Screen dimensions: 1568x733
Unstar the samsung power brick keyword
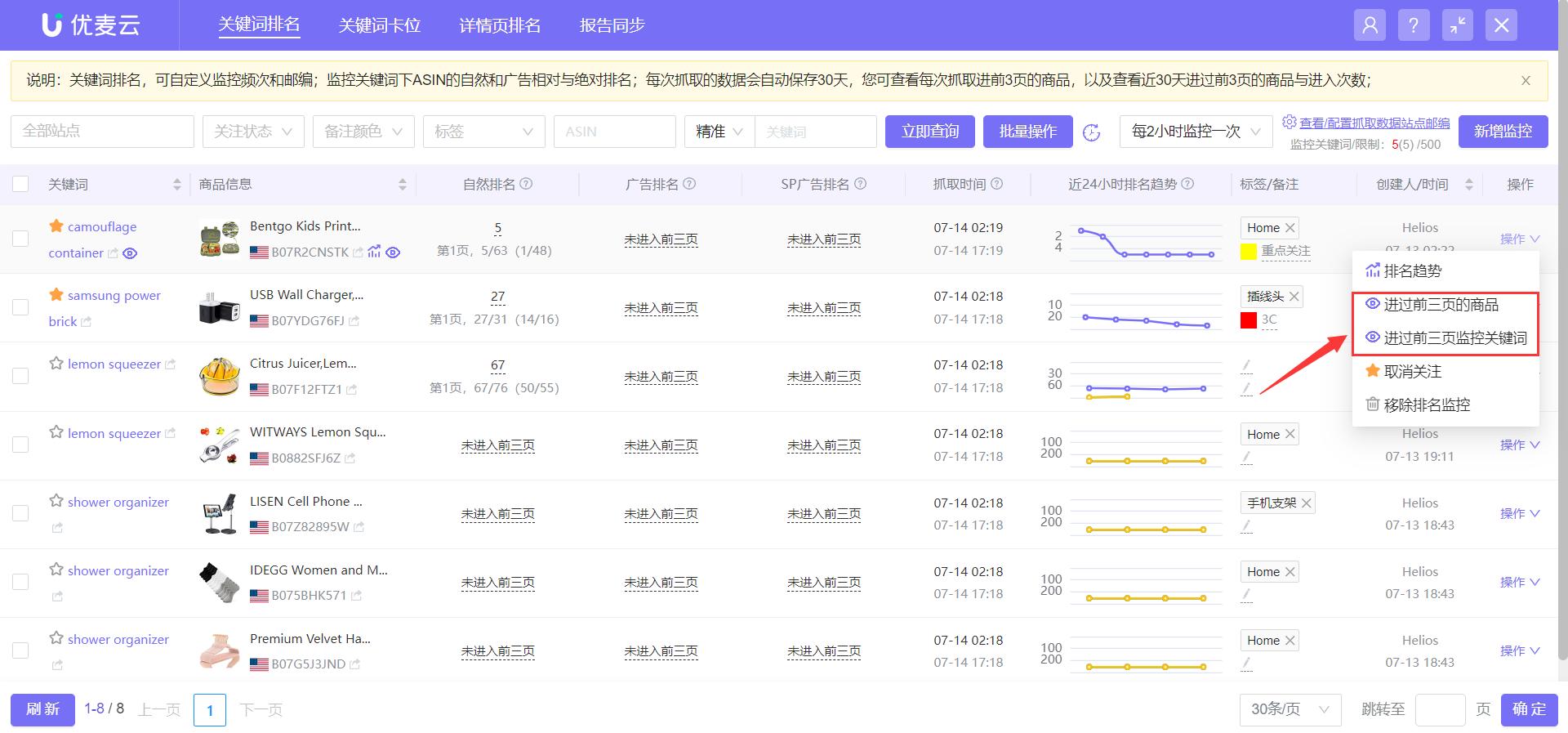tap(56, 294)
